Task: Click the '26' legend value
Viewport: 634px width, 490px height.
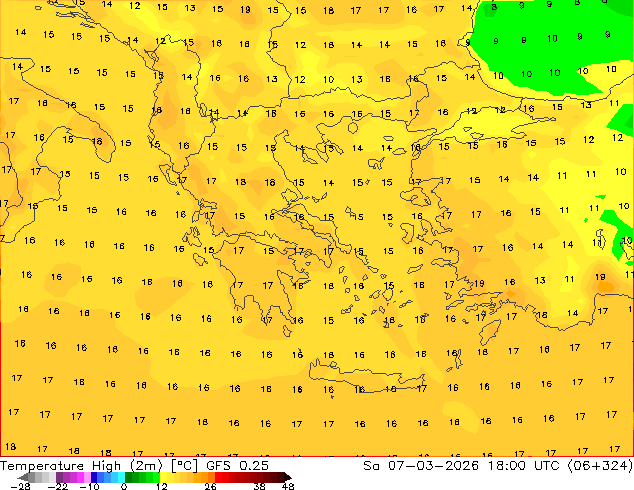Action: pos(210,486)
